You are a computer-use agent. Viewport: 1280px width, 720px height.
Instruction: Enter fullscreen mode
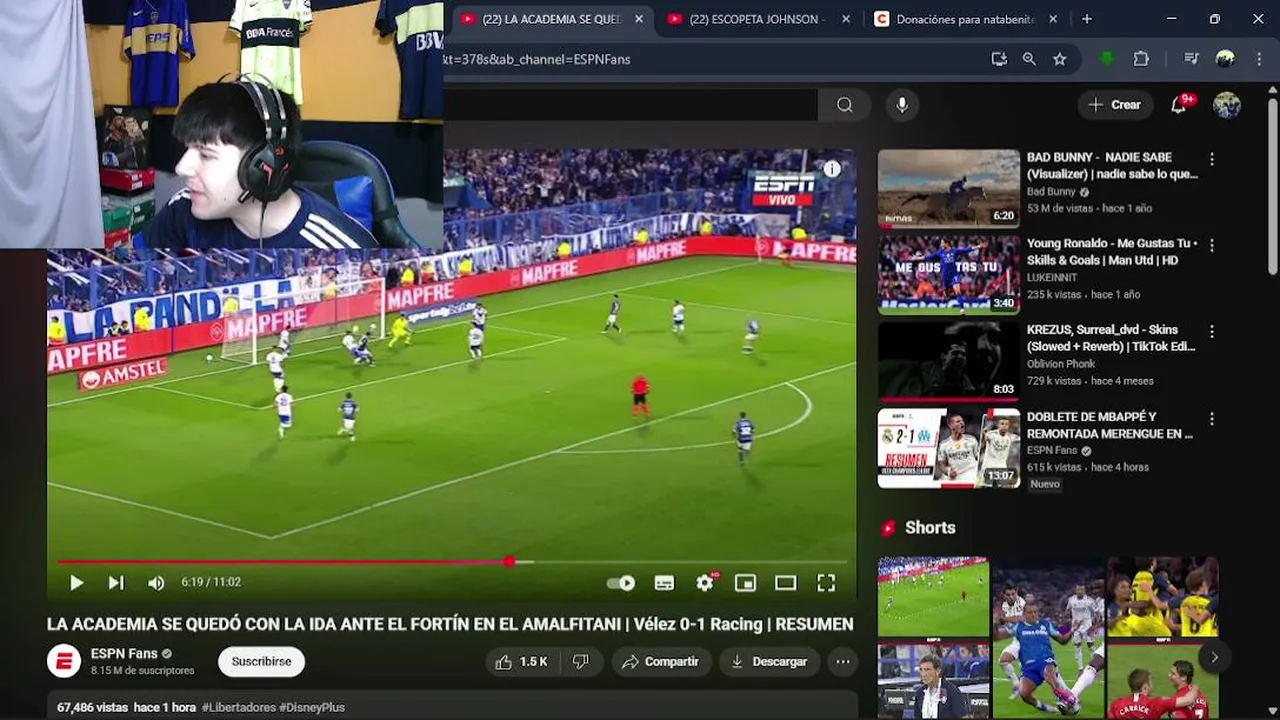826,583
